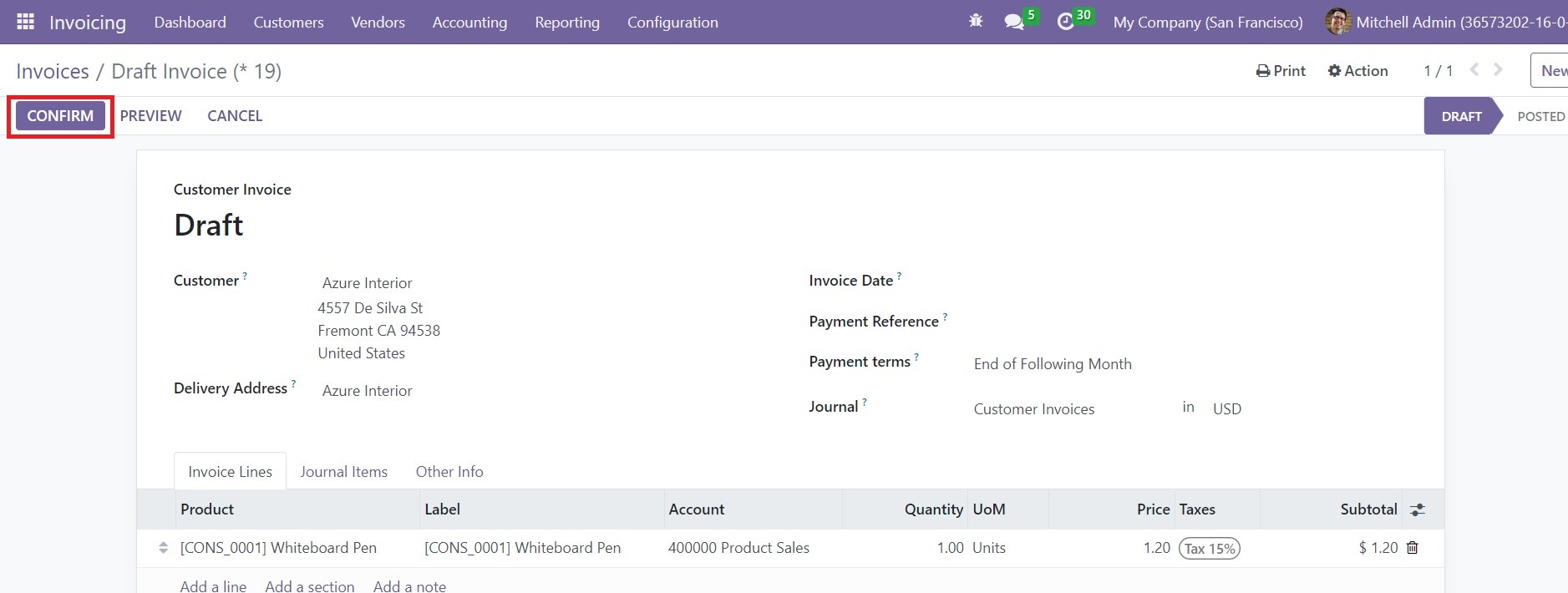Cancel the draft invoice
This screenshot has width=1568, height=593.
pos(235,116)
